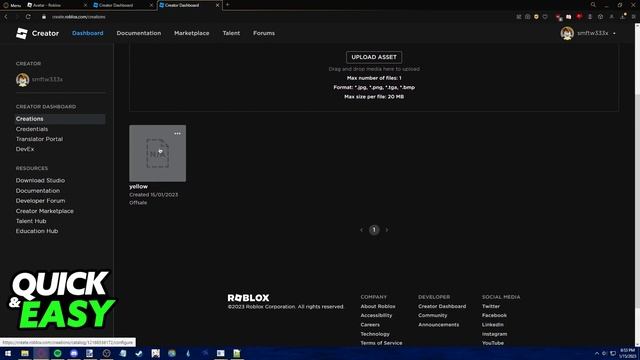Open Careers footer link

pyautogui.click(x=370, y=325)
